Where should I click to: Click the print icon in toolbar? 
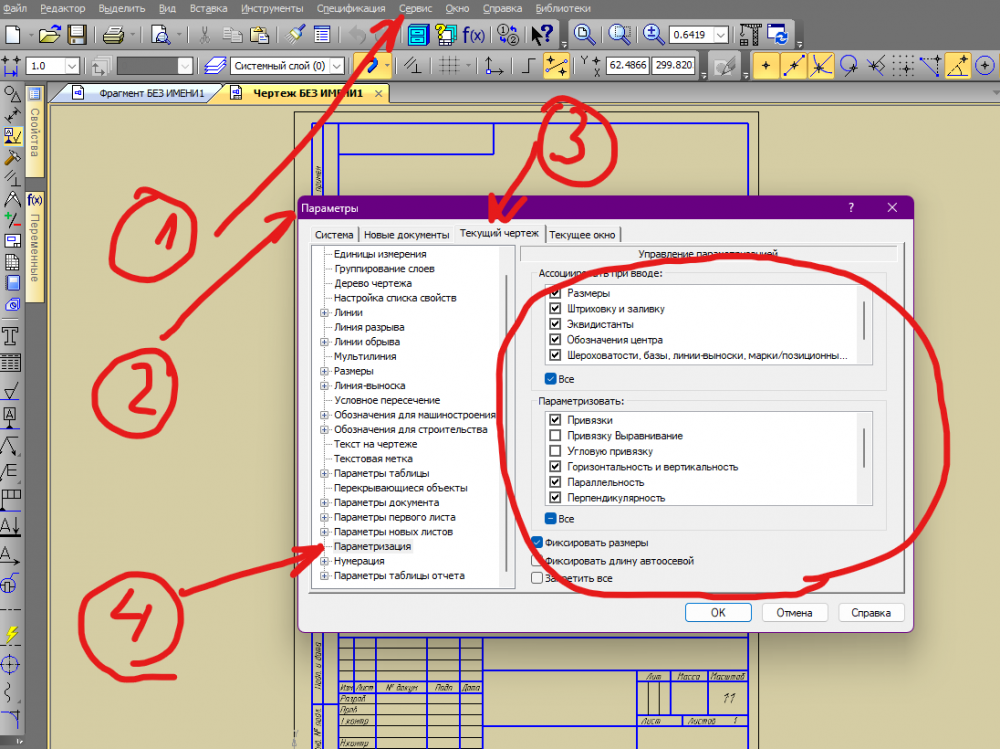pyautogui.click(x=112, y=33)
